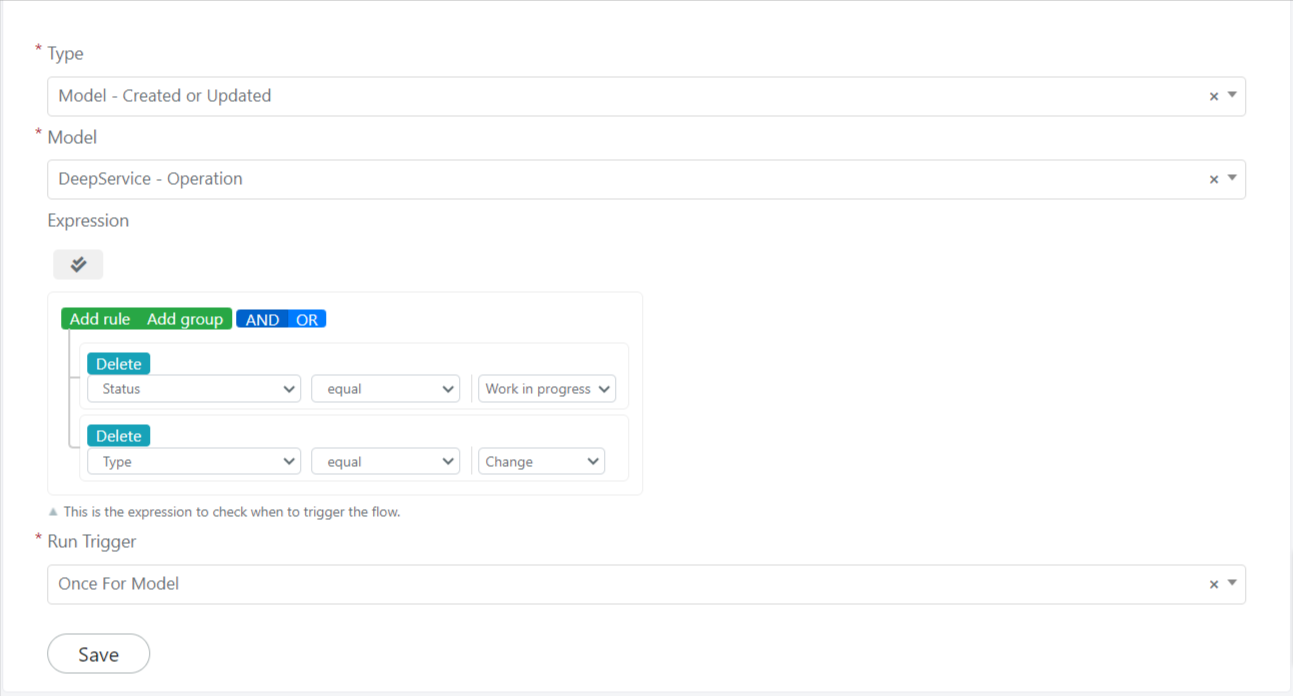This screenshot has height=696, width=1293.
Task: Clear the Model selection with its x icon
Action: 1214,179
